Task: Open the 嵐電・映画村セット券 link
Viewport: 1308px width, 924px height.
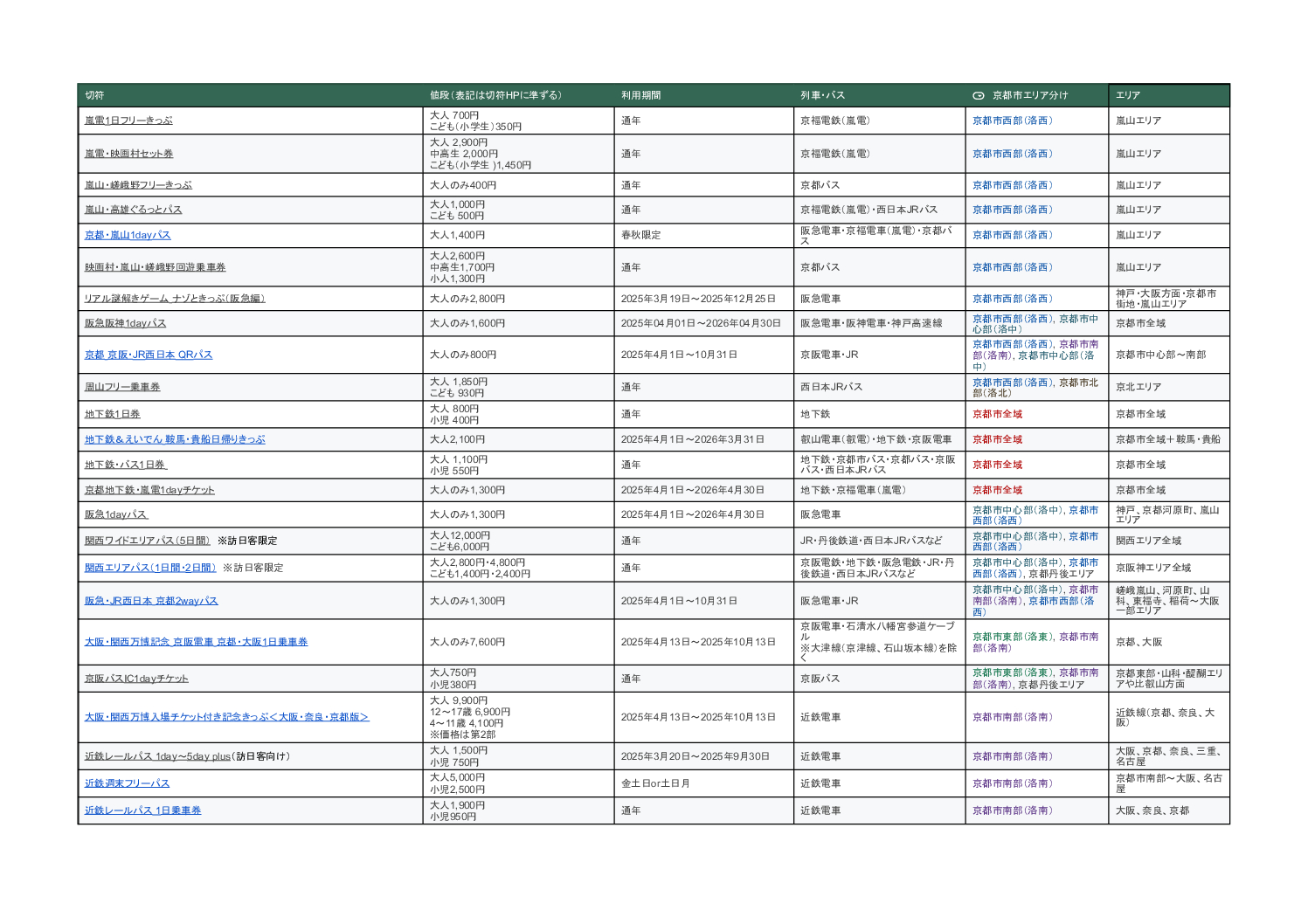Action: 128,154
